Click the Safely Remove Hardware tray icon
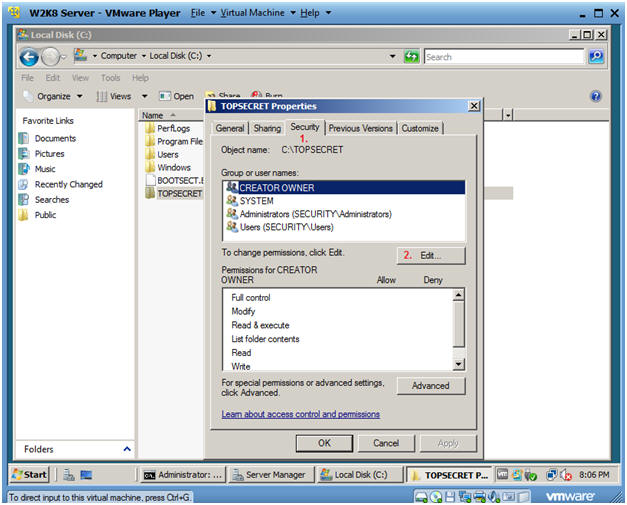 (x=531, y=475)
